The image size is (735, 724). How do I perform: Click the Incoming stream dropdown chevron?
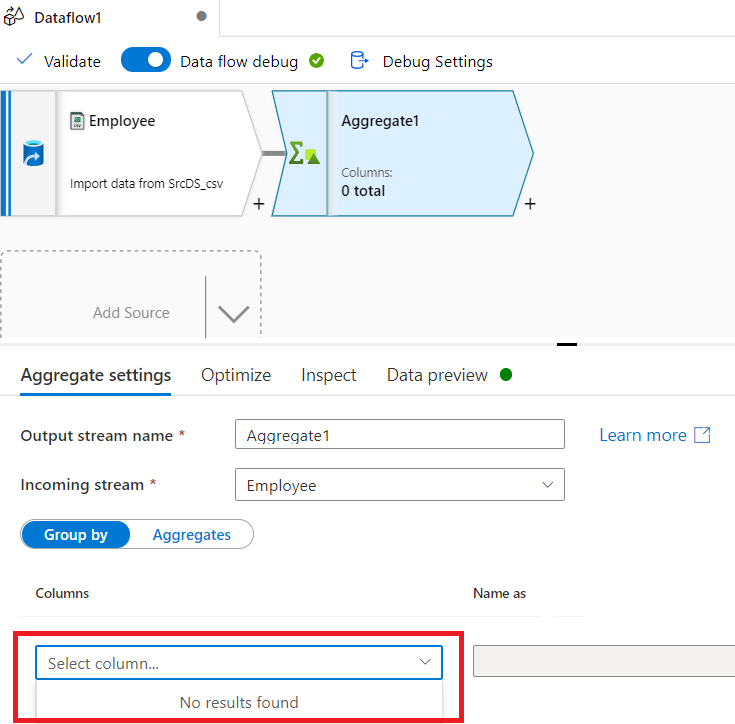(x=548, y=485)
